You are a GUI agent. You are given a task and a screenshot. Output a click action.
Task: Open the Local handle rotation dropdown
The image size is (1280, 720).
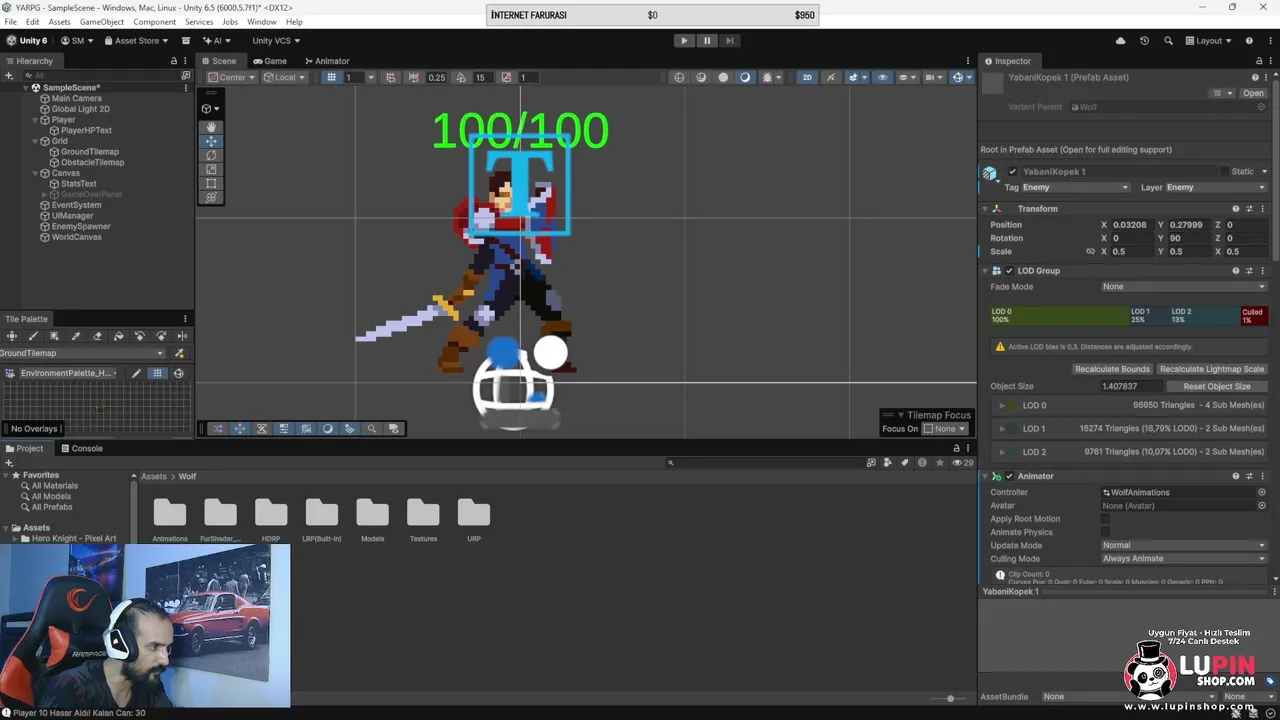[285, 78]
